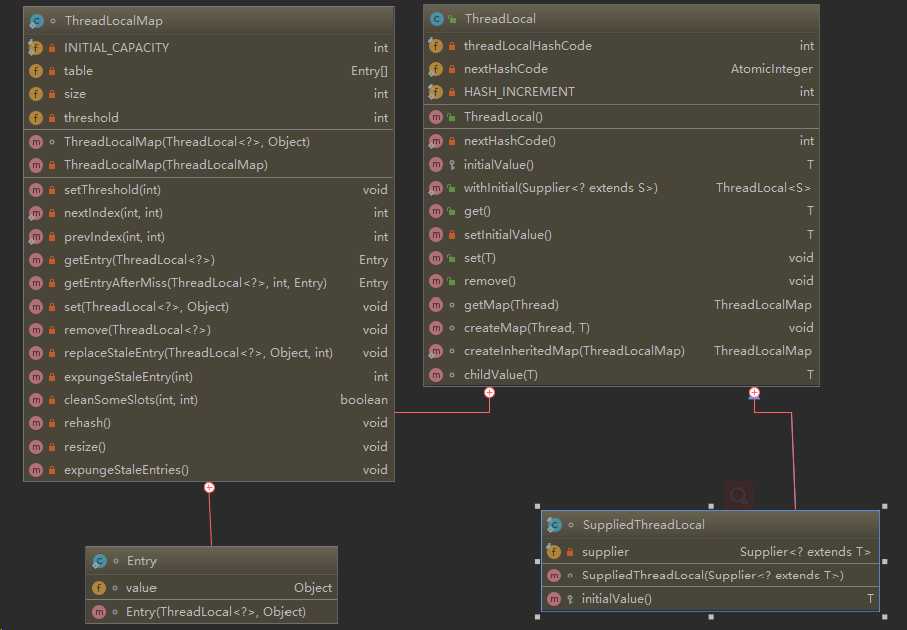Click method icon beside resize()
Image resolution: width=907 pixels, height=630 pixels.
36,447
